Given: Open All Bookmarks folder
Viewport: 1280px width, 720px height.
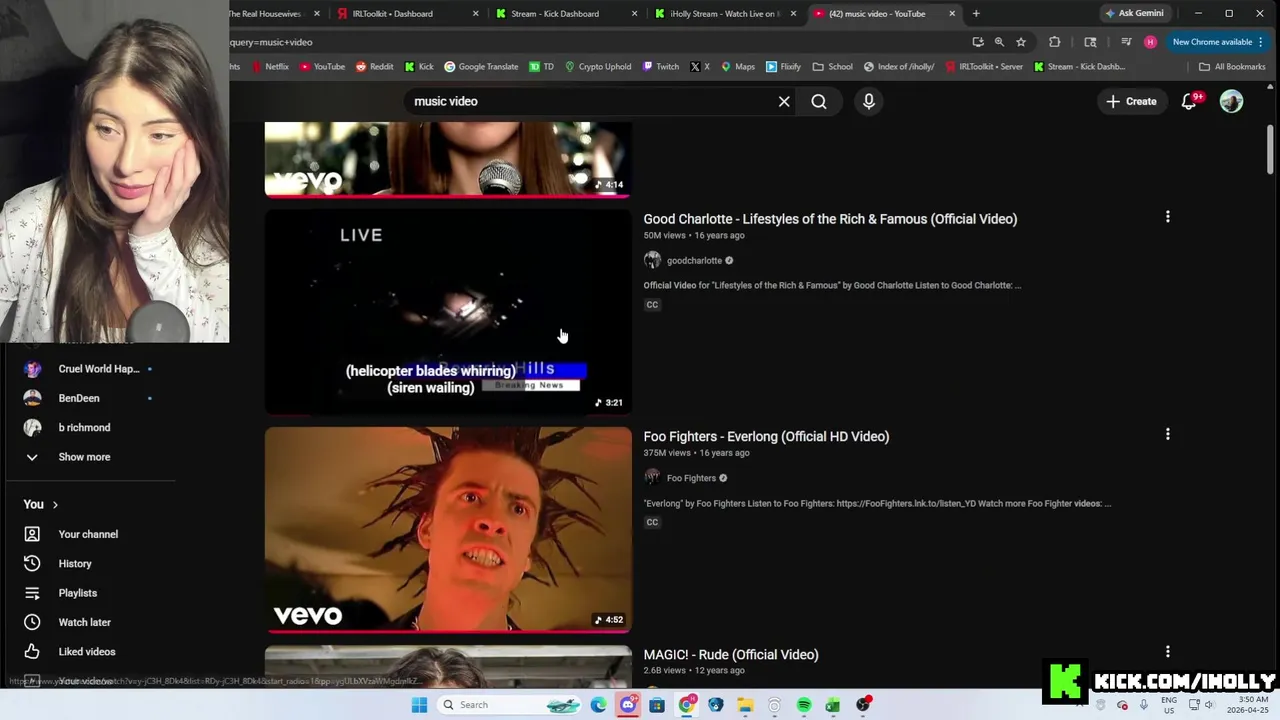Looking at the screenshot, I should (x=1232, y=67).
